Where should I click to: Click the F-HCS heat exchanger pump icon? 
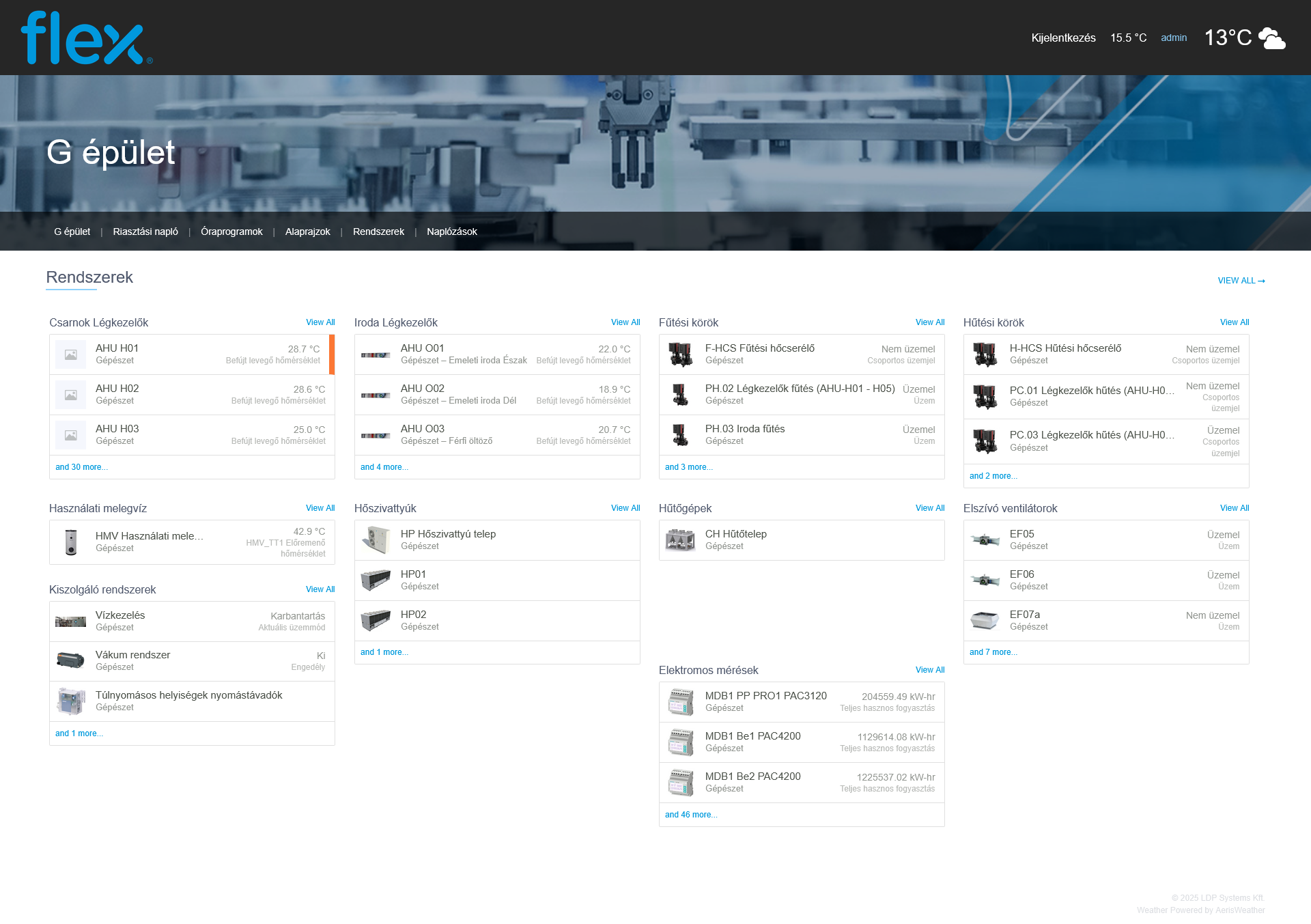[x=680, y=354]
